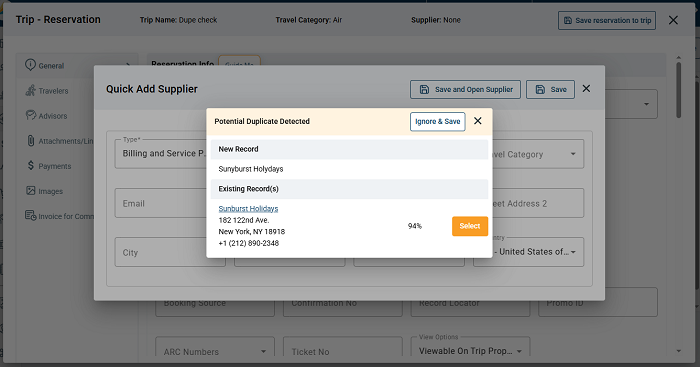Click the Invoice document icon

[x=30, y=216]
